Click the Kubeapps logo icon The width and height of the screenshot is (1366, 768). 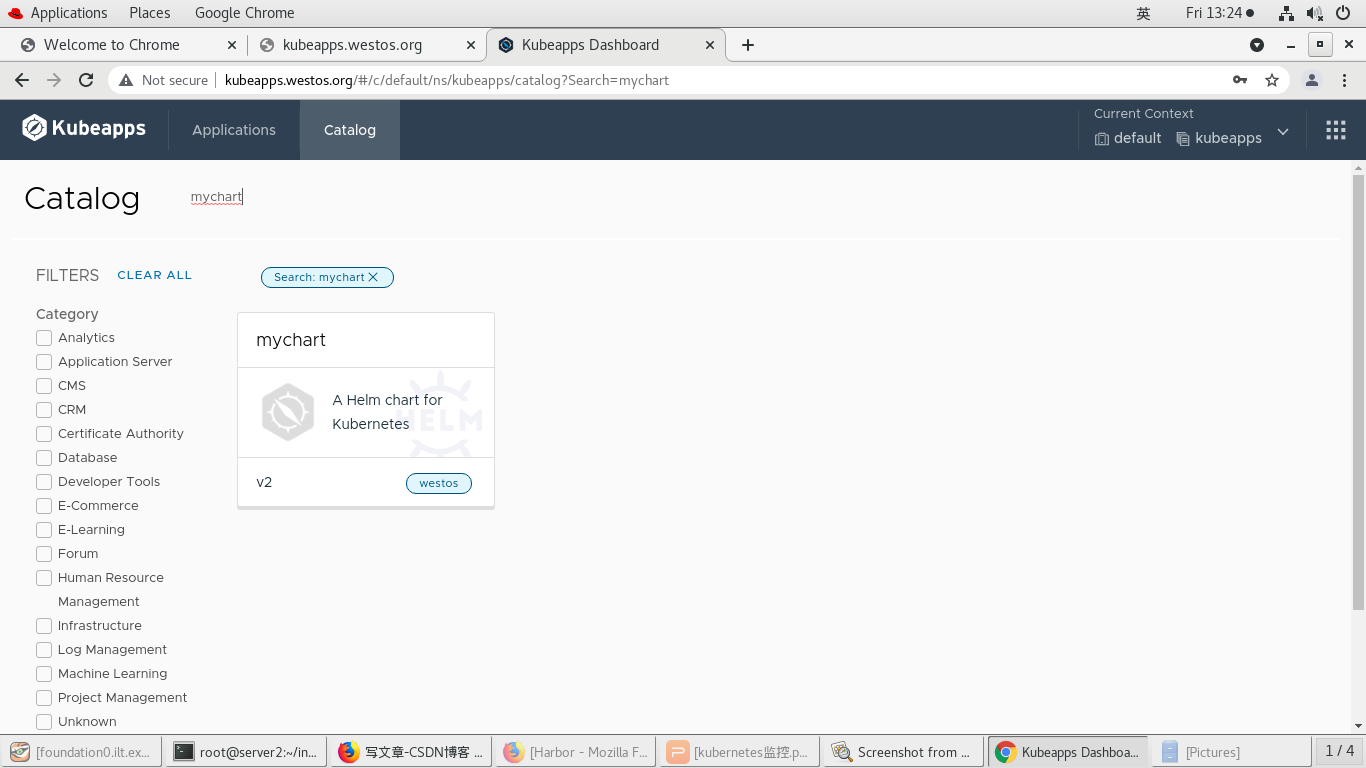pyautogui.click(x=35, y=128)
